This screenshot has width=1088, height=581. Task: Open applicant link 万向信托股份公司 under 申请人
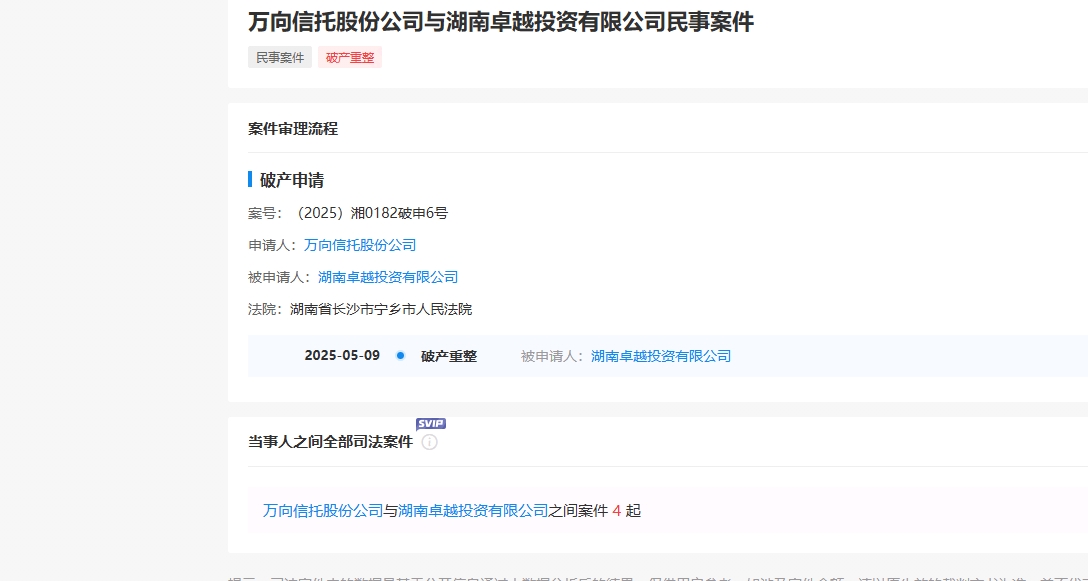pos(360,245)
